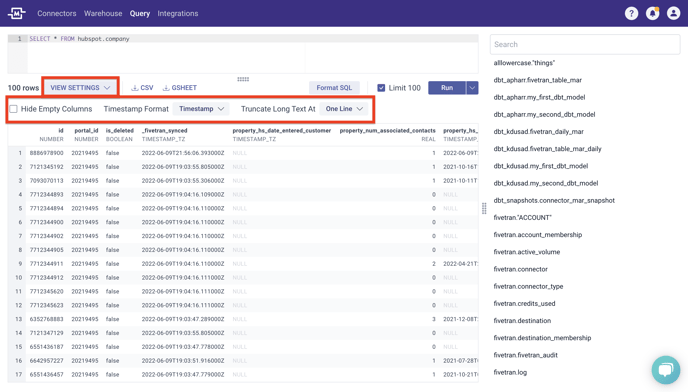Select table dbt_apharr.my_second_dbt_model

coord(544,114)
